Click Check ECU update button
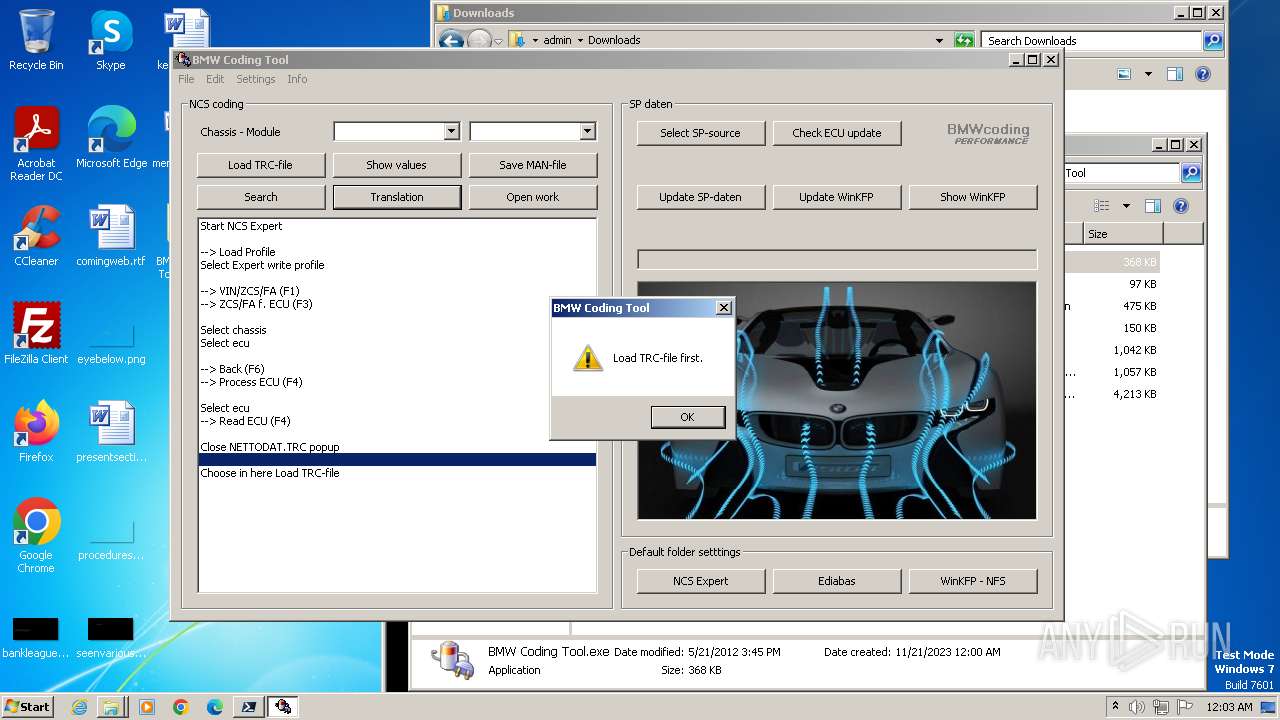This screenshot has width=1280, height=720. [x=837, y=133]
